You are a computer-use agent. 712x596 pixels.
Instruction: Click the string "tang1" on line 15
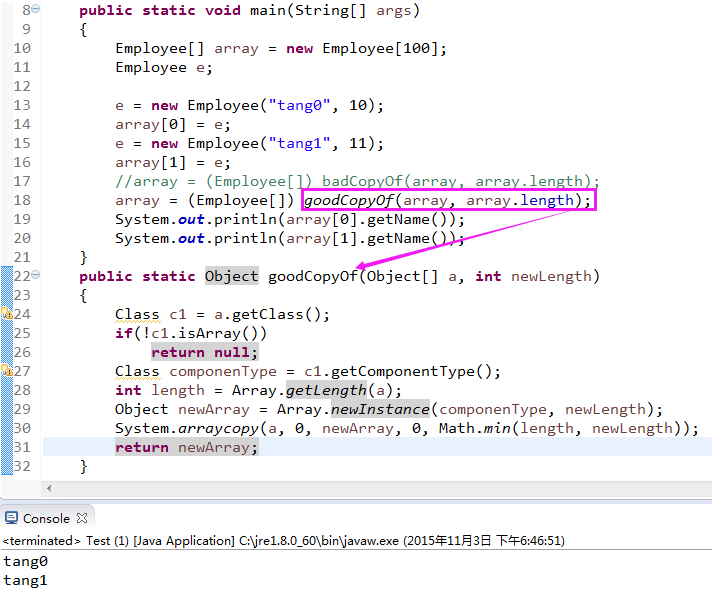pyautogui.click(x=299, y=143)
